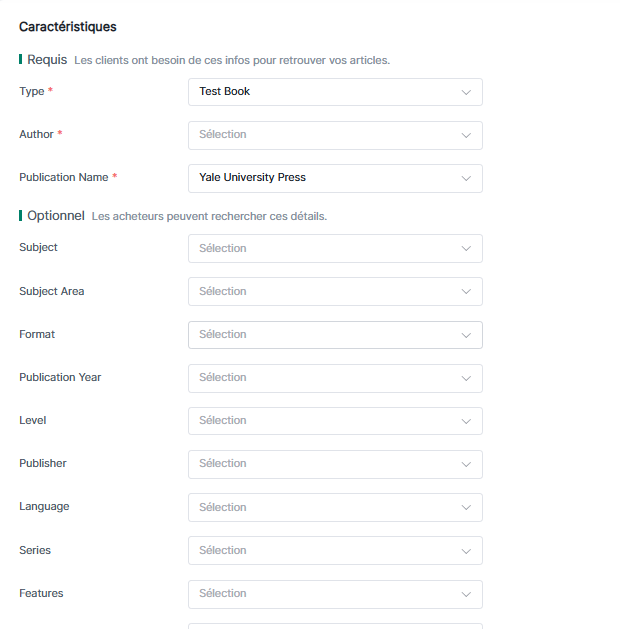Viewport: 620px width, 629px height.
Task: Click the chevron arrow in the Author field
Action: click(x=466, y=135)
